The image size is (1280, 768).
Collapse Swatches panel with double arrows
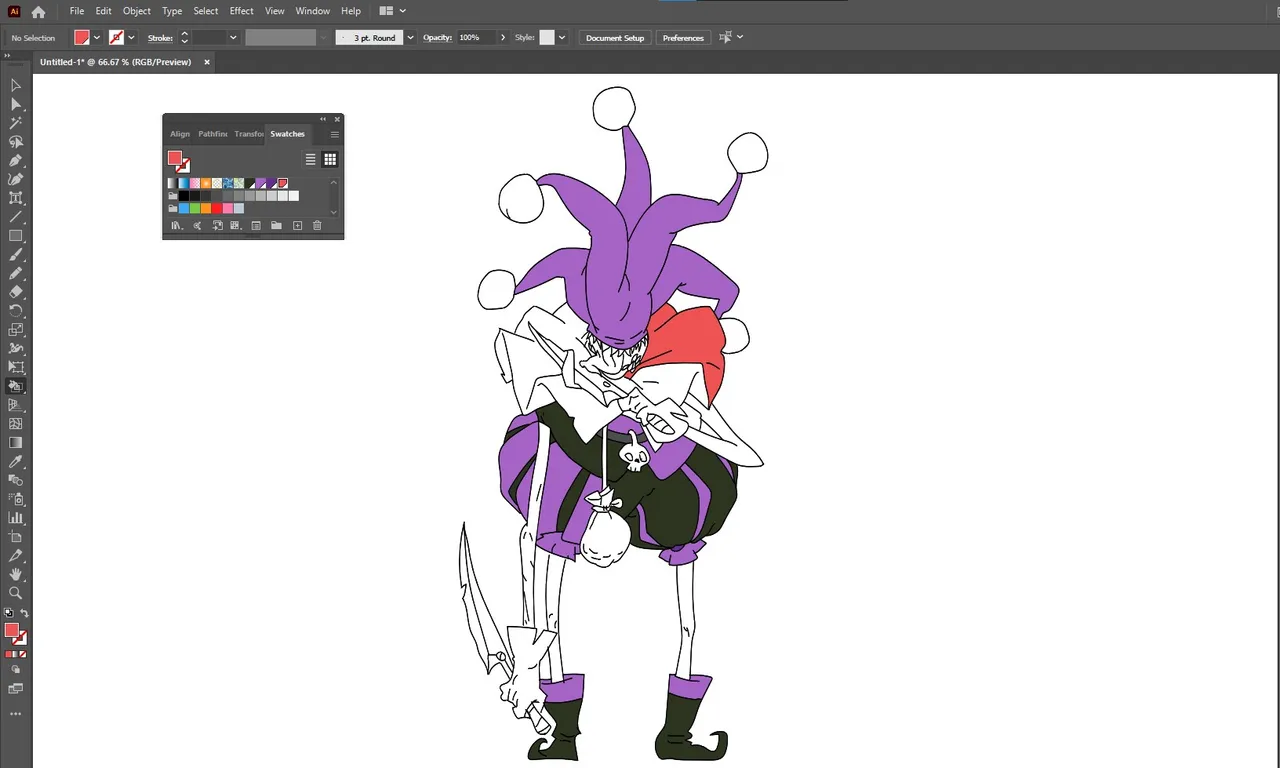click(x=323, y=119)
